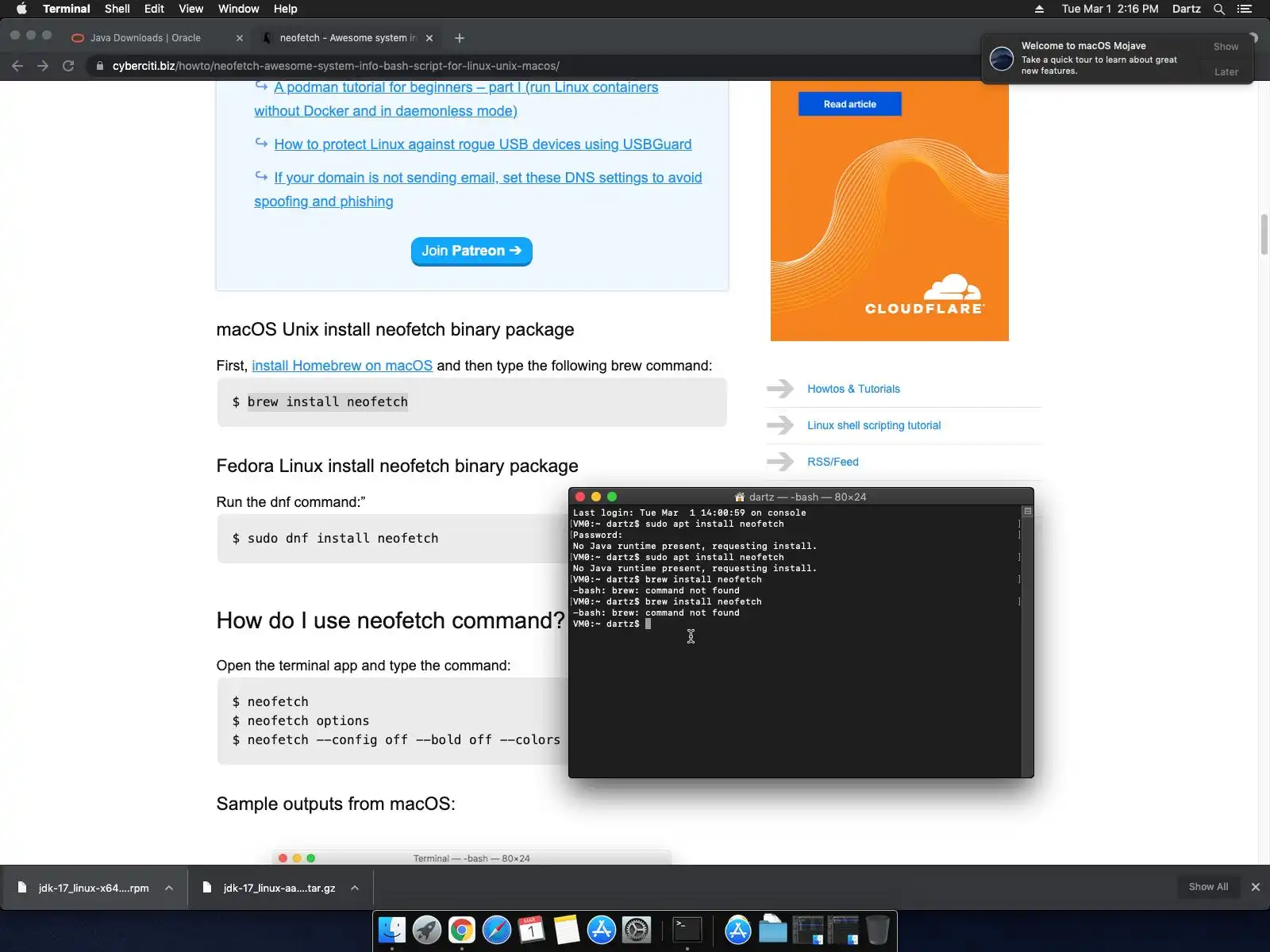Open Calendar app in the Dock
Screen dimensions: 1270x952
click(532, 930)
